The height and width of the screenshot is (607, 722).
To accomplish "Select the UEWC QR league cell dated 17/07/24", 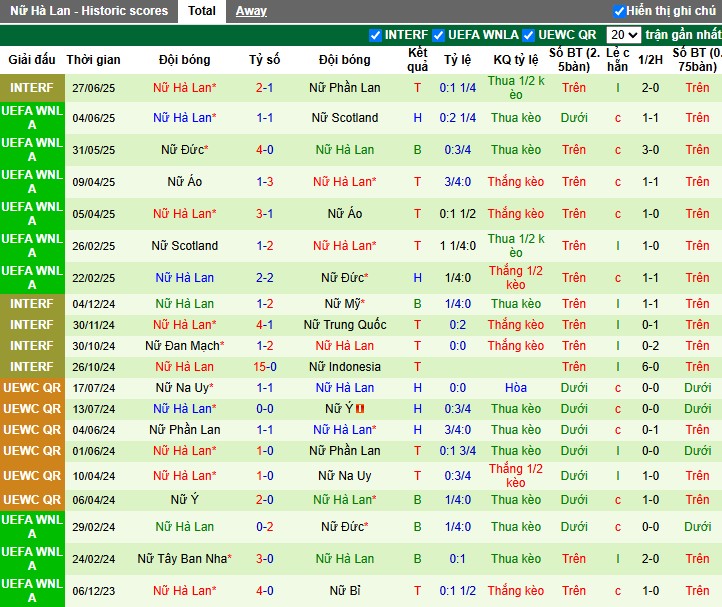I will tap(32, 388).
